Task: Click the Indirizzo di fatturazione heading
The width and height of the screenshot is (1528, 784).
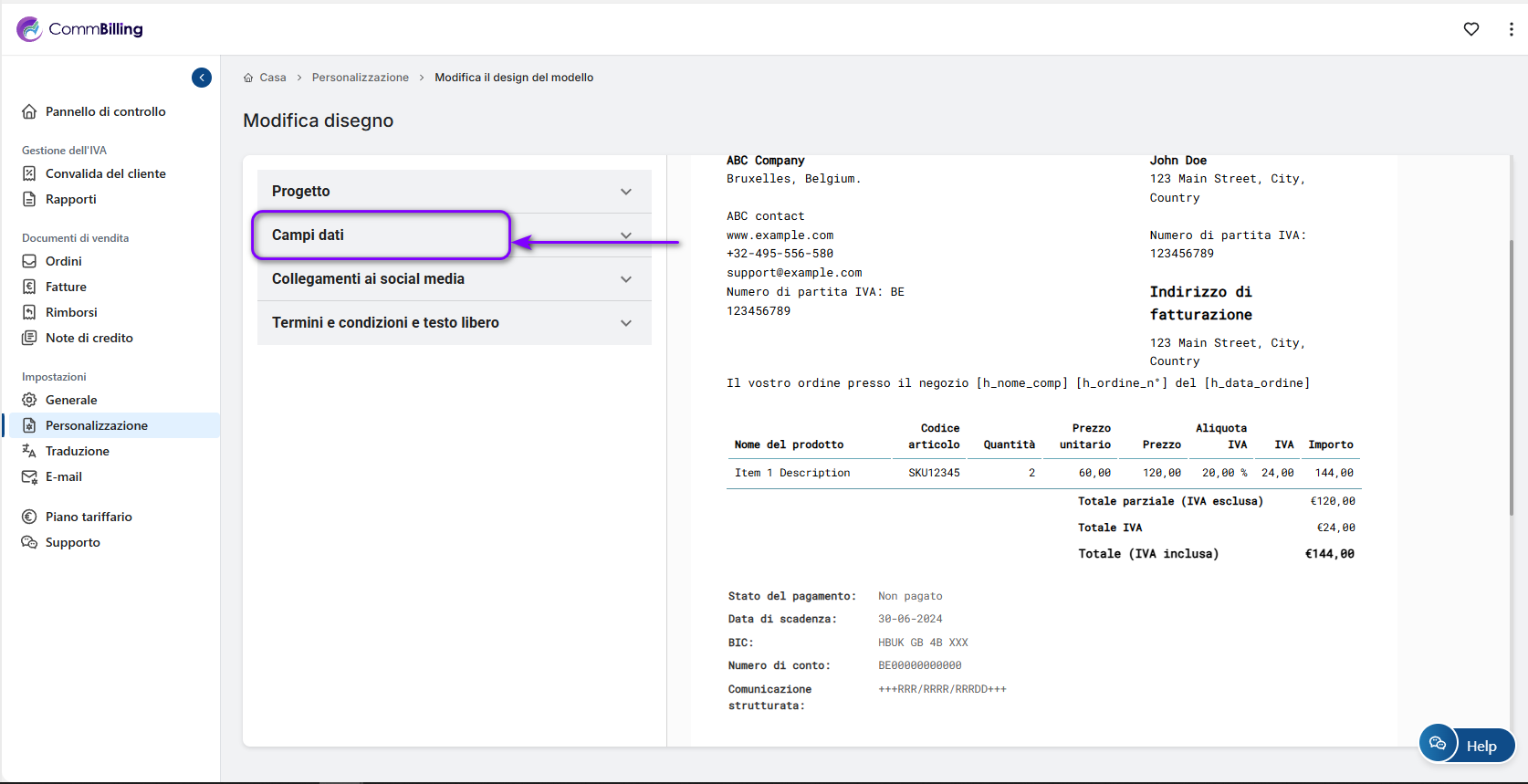Action: point(1201,303)
